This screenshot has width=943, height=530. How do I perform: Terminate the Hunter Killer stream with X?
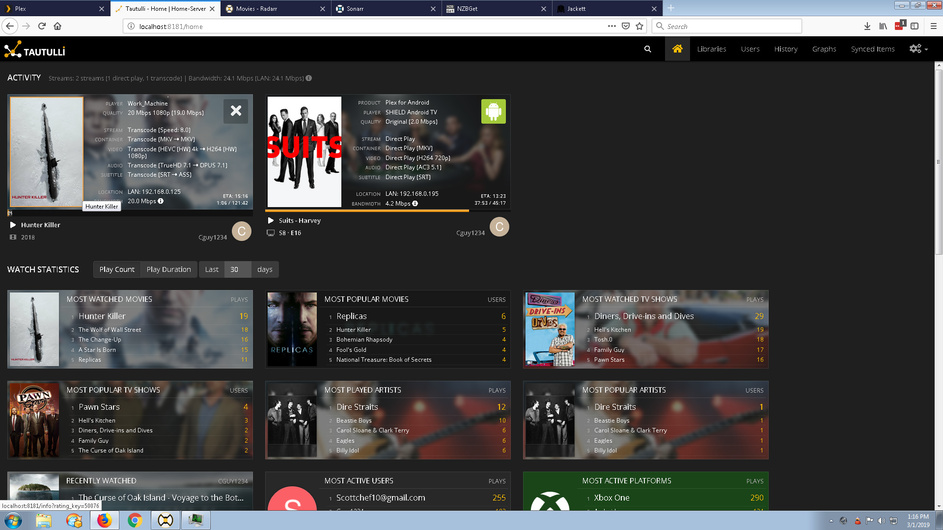[236, 111]
